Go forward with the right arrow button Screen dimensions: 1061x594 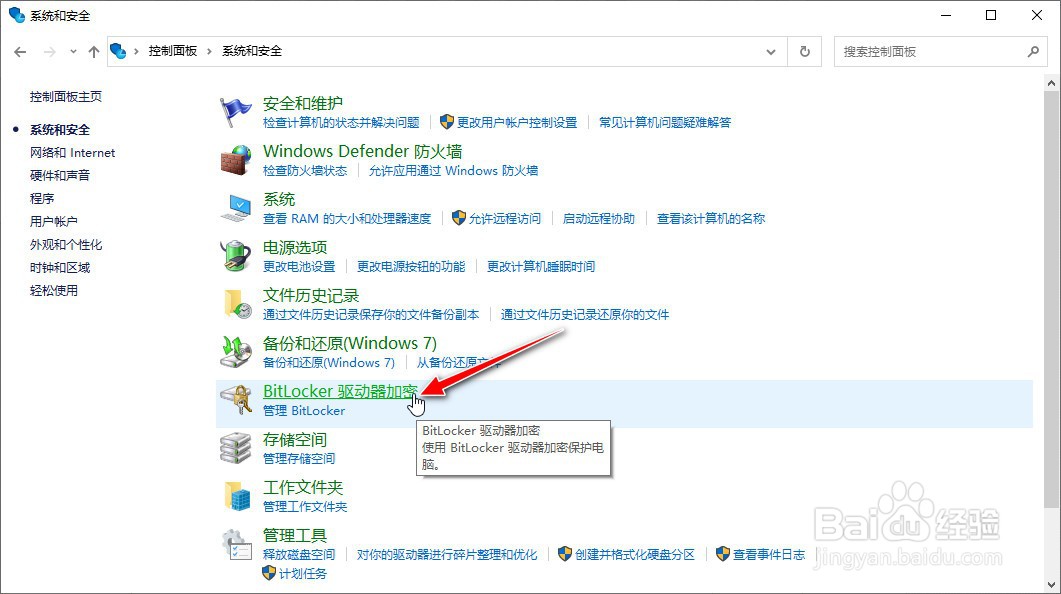click(49, 51)
